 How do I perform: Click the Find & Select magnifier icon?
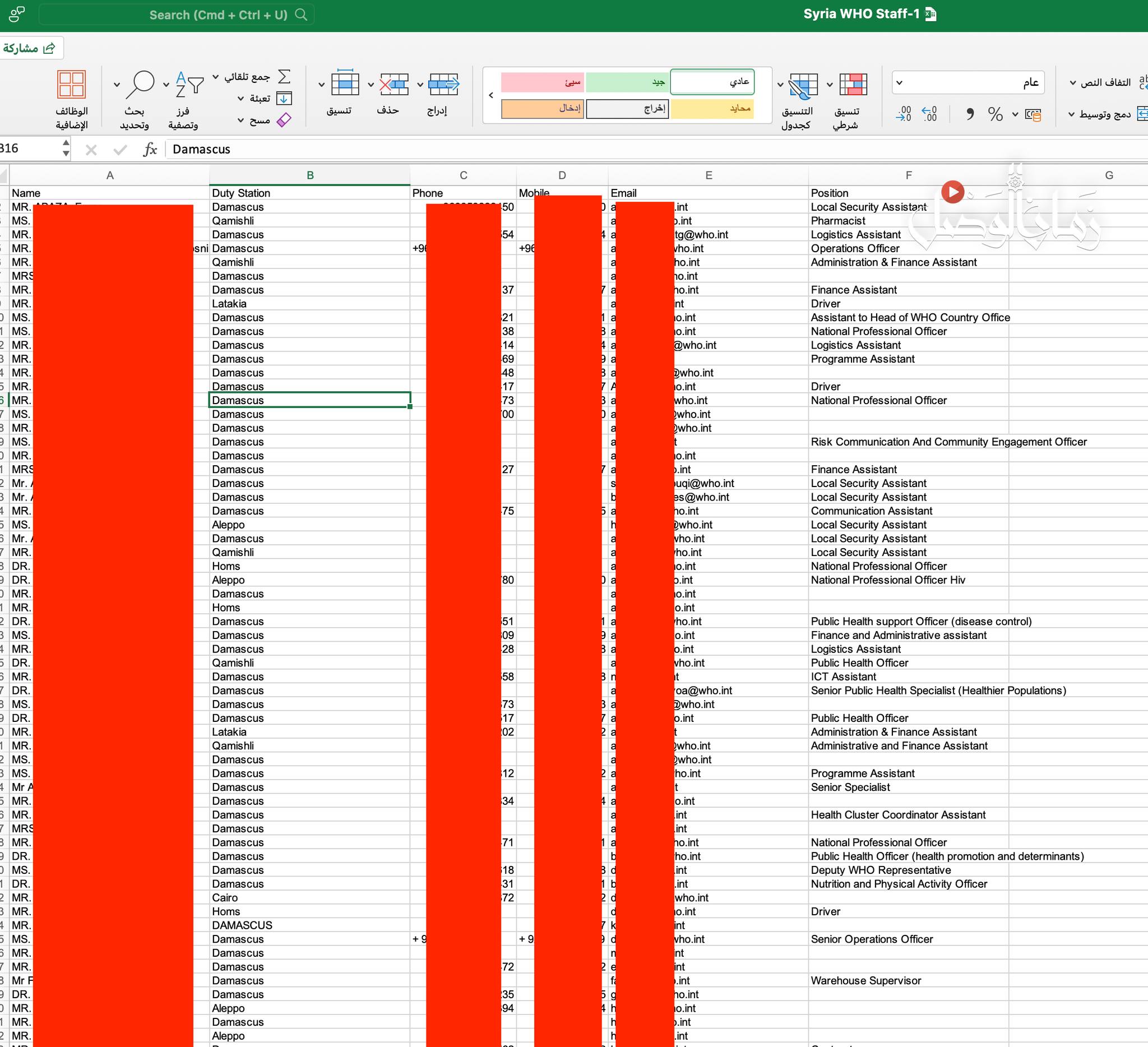(x=140, y=84)
